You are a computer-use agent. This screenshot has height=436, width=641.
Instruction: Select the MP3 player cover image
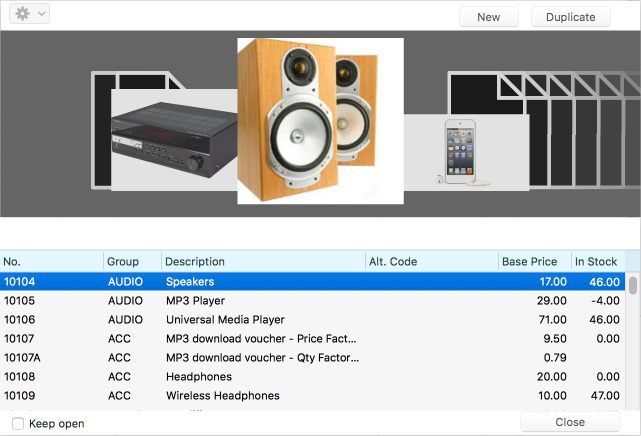pos(466,152)
